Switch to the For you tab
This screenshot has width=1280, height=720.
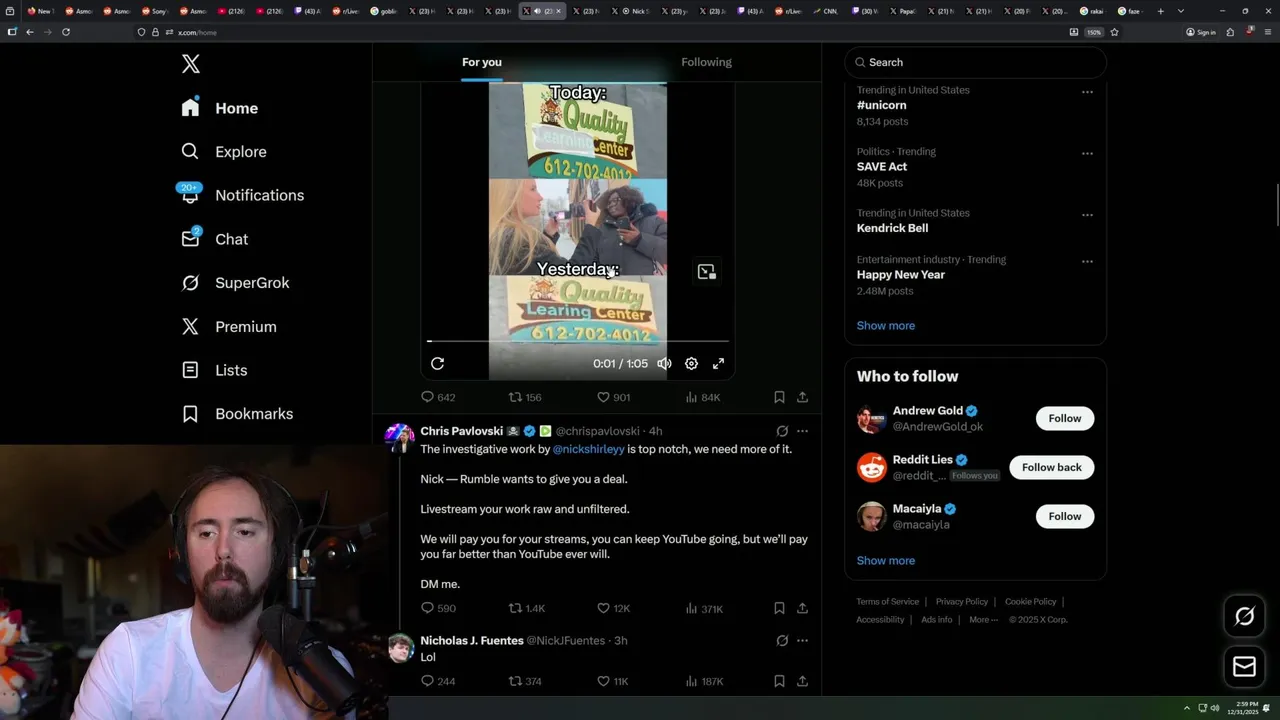click(x=482, y=62)
